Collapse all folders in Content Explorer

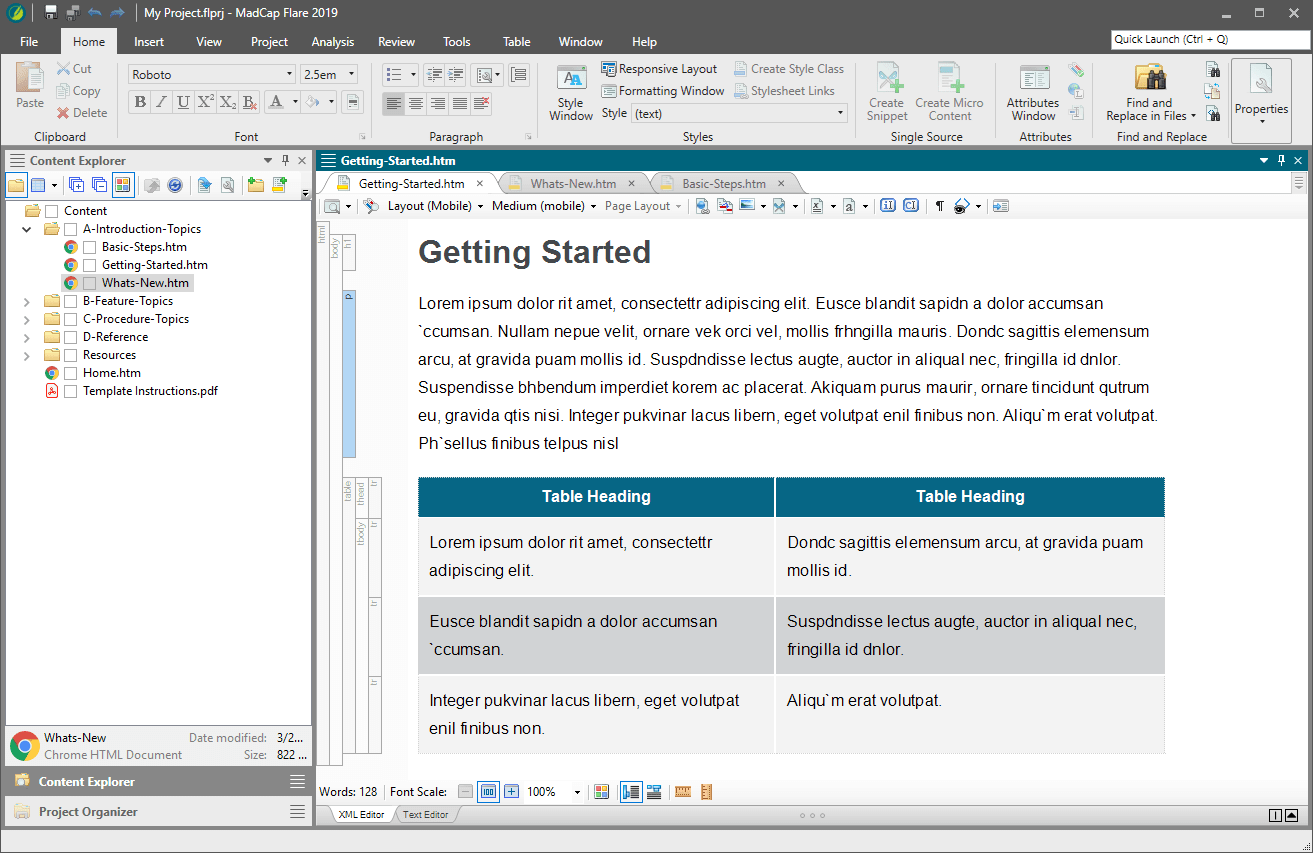[99, 185]
